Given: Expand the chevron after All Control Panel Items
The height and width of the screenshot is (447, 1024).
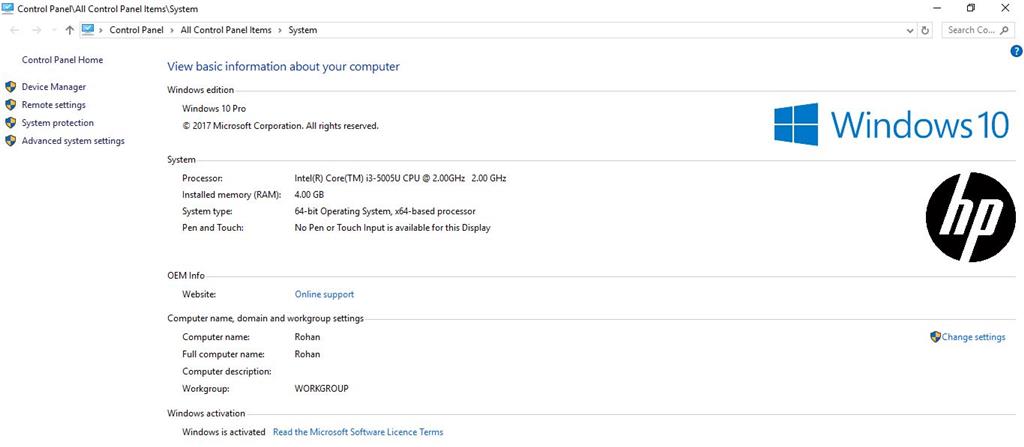Looking at the screenshot, I should point(280,30).
